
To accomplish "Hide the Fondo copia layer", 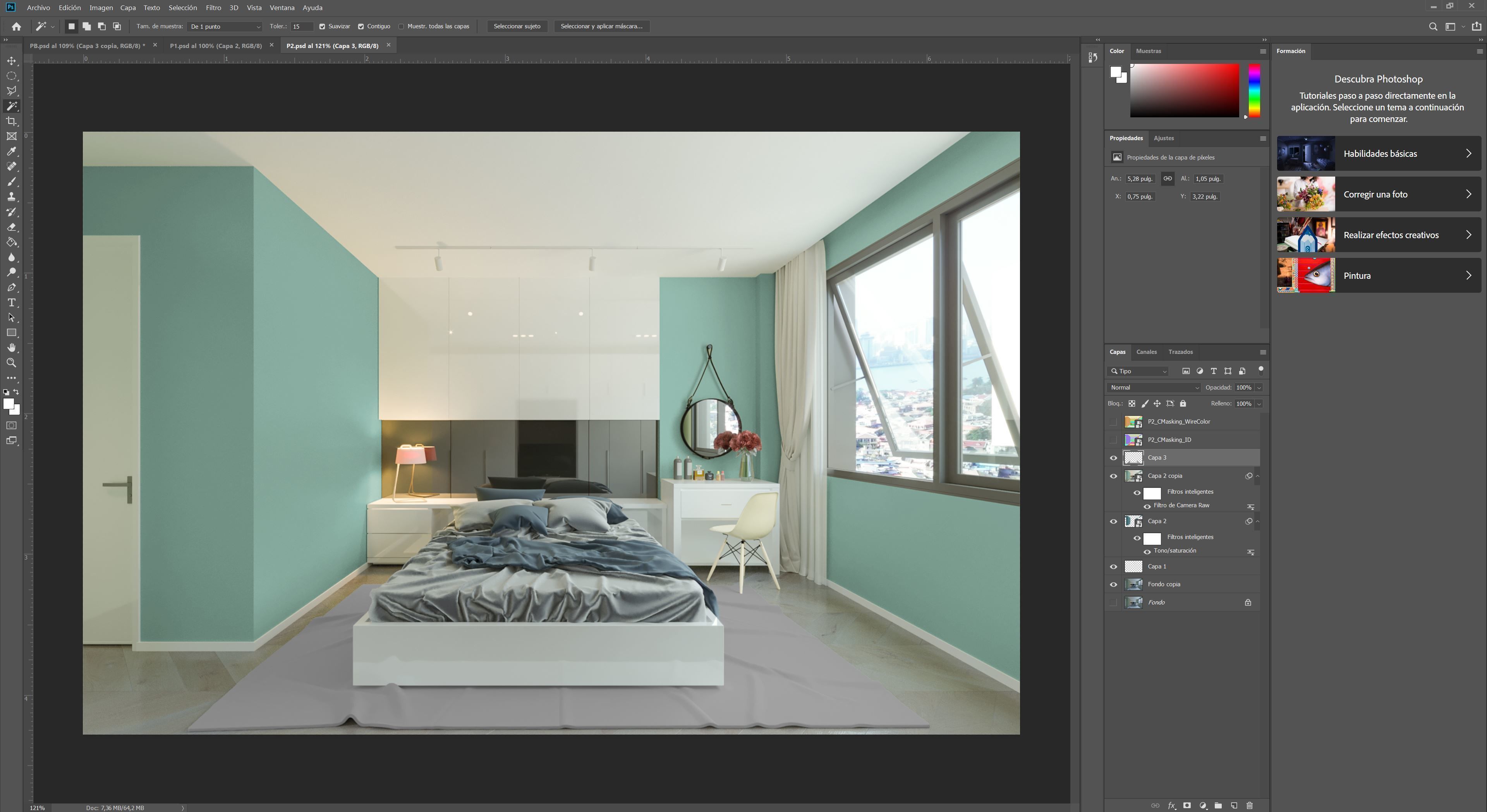I will click(1114, 585).
